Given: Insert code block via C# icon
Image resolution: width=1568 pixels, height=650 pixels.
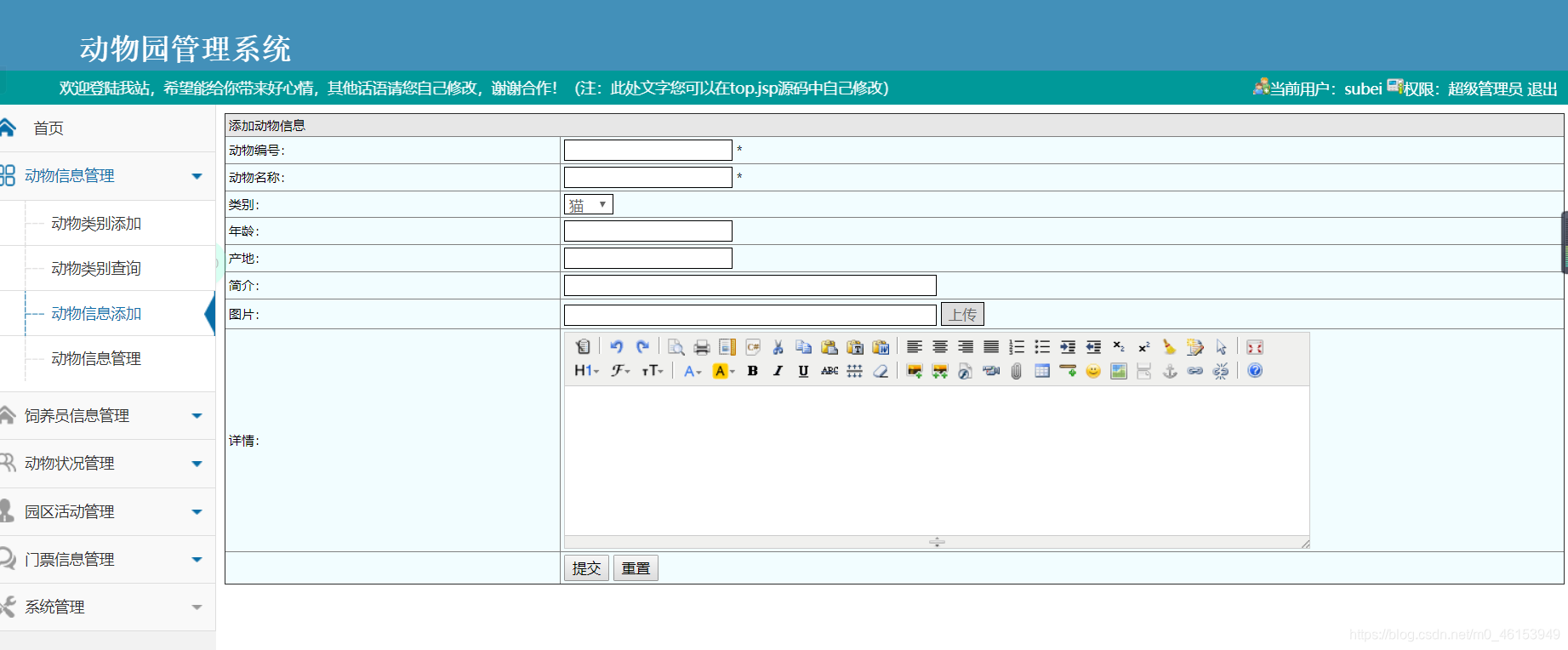Looking at the screenshot, I should coord(753,347).
